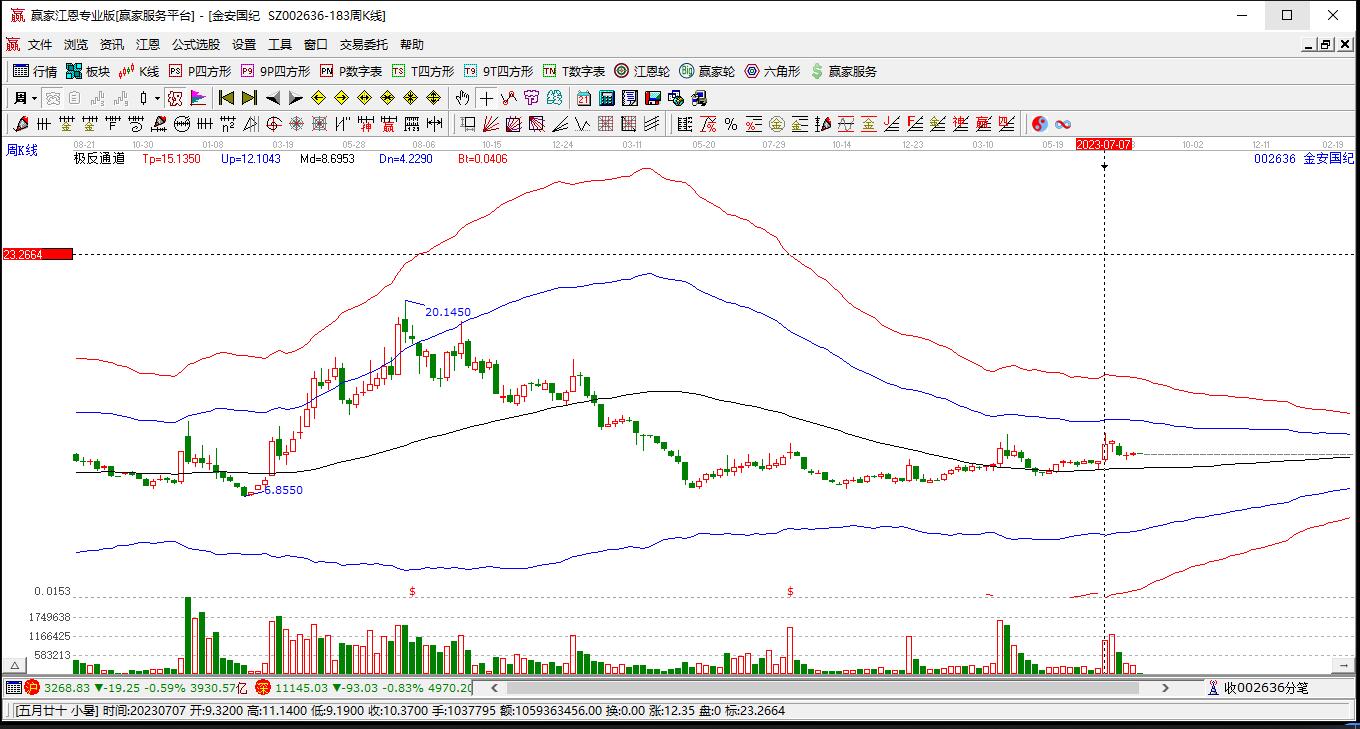Open the 帮助 menu
The height and width of the screenshot is (729, 1360).
(412, 45)
